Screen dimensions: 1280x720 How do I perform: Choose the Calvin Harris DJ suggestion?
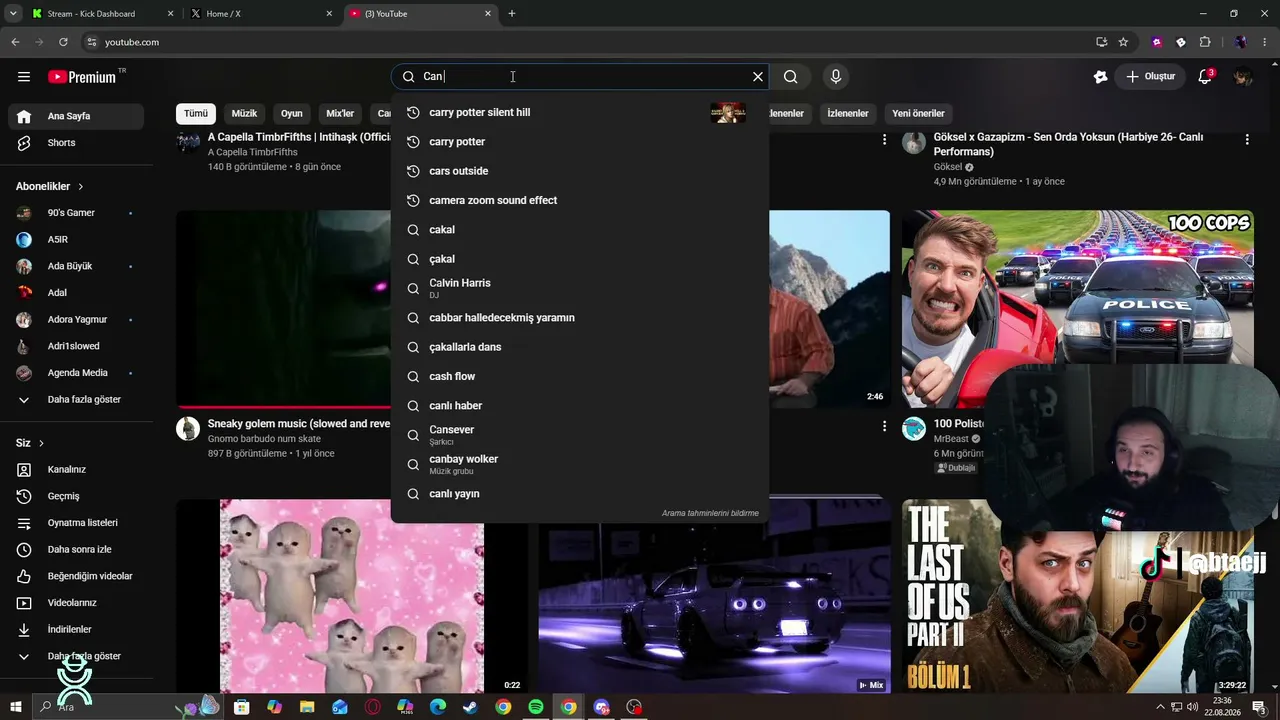click(580, 289)
